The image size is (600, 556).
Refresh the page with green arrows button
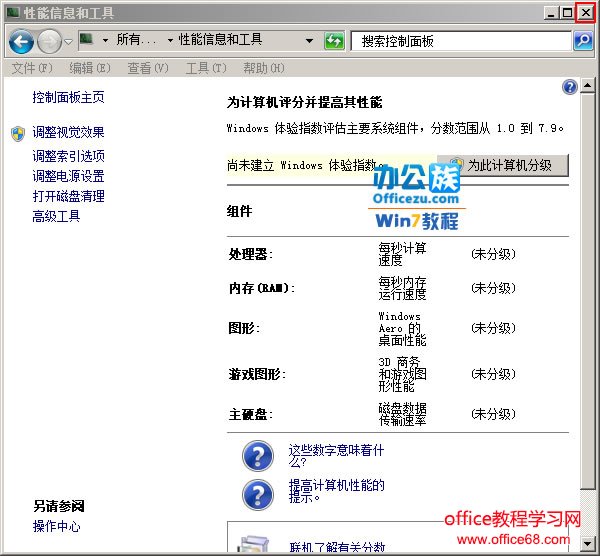click(334, 41)
